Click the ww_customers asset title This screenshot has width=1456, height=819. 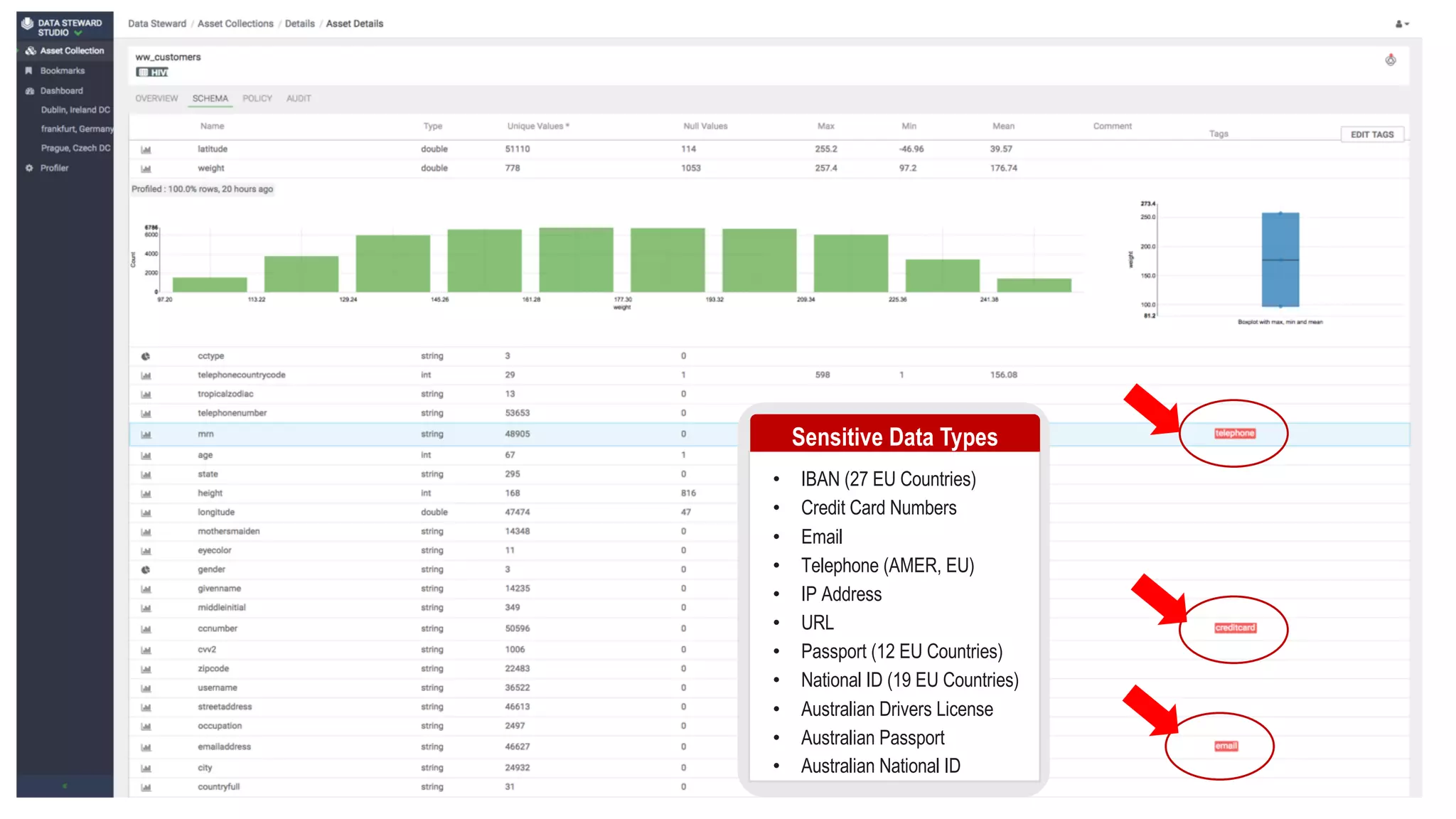[168, 57]
